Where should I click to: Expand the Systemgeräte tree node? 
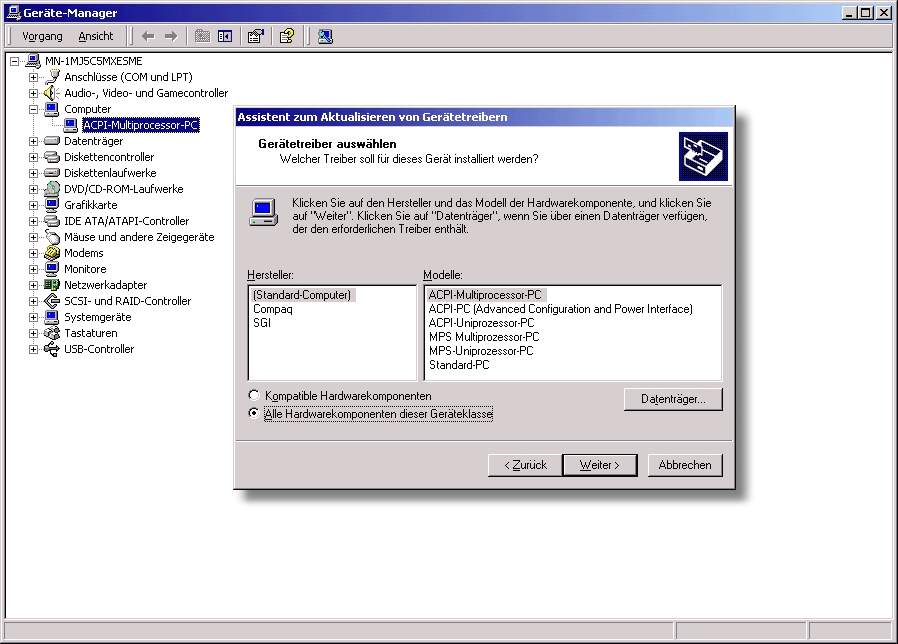(33, 317)
